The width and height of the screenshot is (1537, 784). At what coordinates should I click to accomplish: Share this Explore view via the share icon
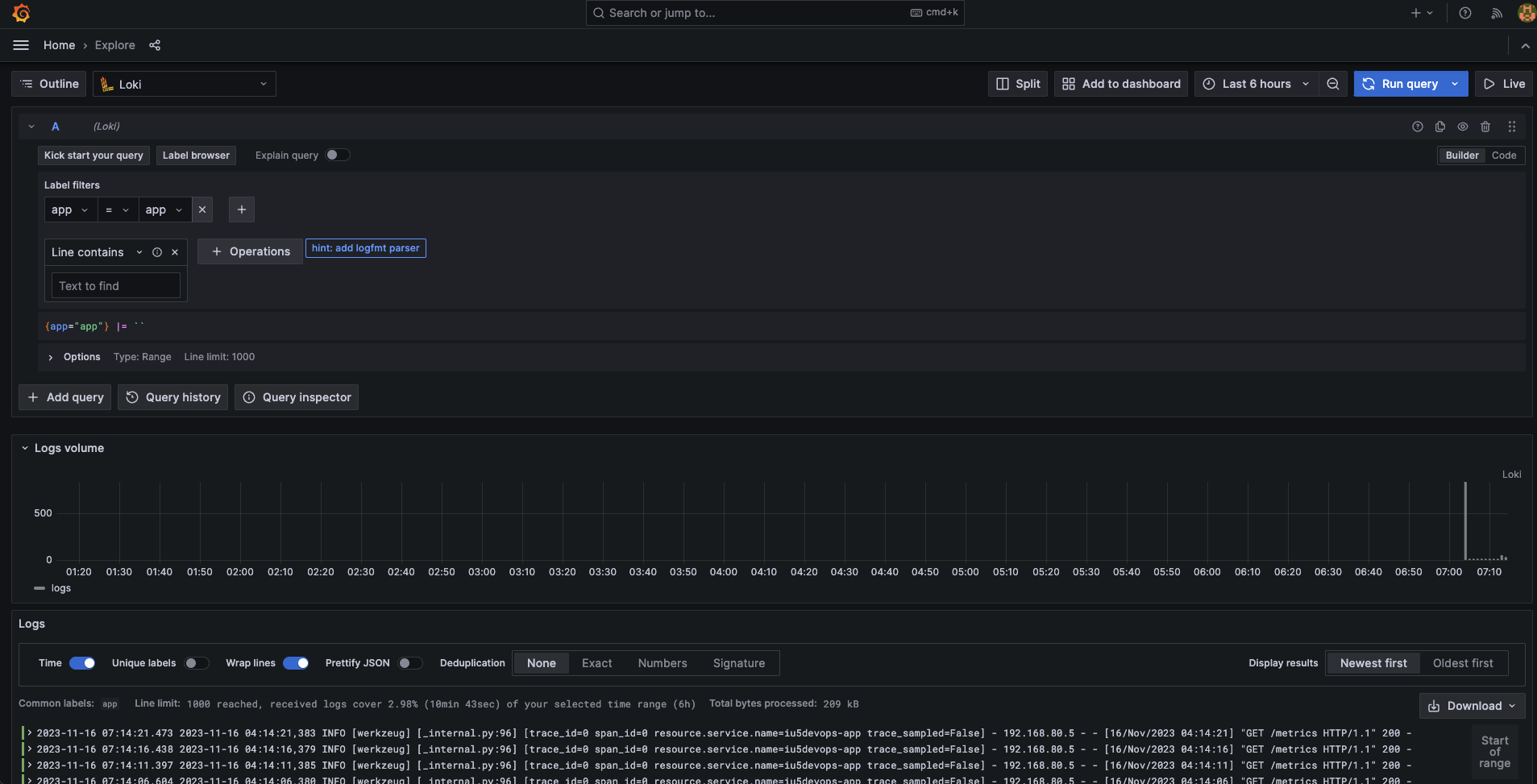tap(155, 45)
